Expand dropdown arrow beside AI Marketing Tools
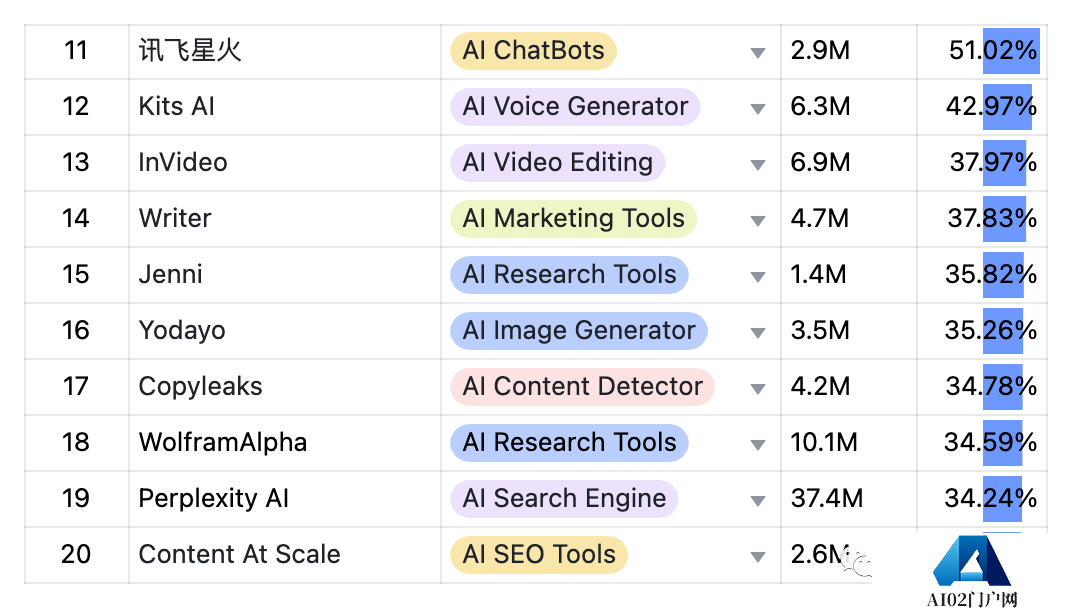This screenshot has height=608, width=1072. (757, 221)
